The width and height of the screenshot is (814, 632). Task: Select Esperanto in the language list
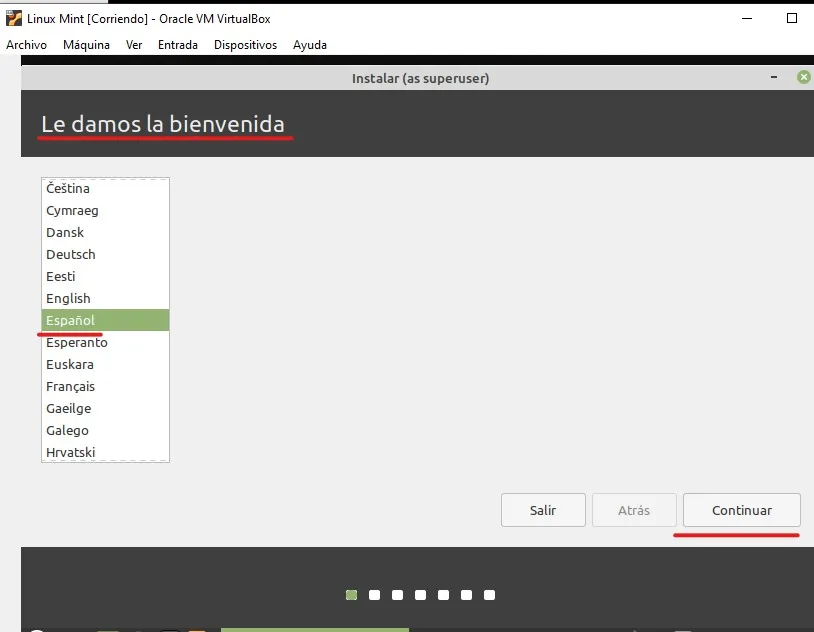point(77,342)
